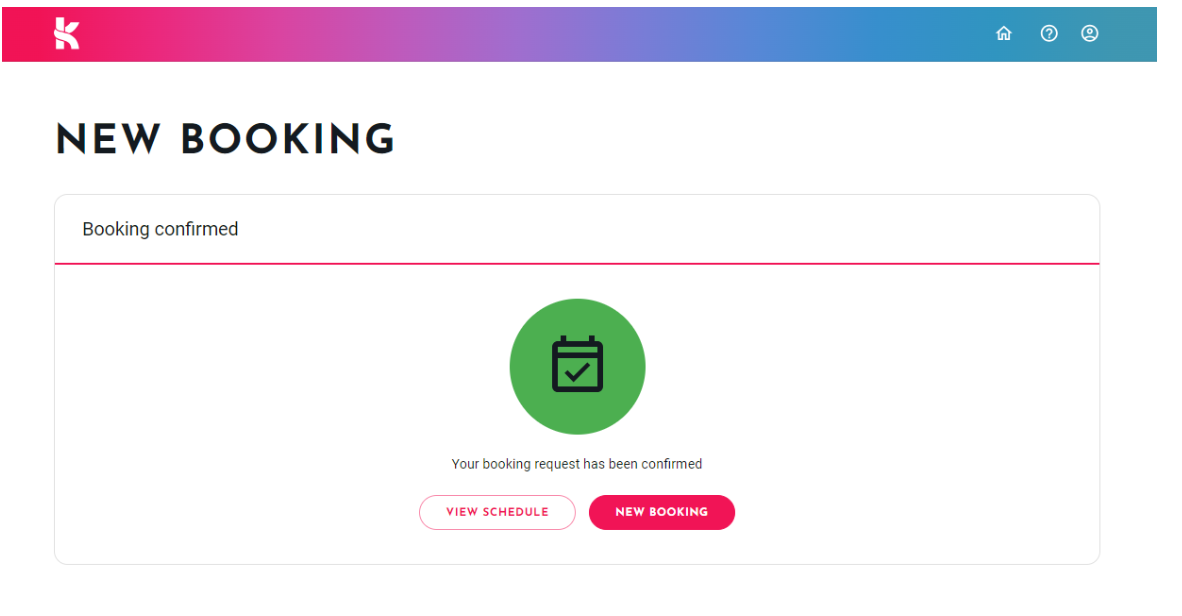Start another booking with pink New Booking button
1182x616 pixels.
(662, 512)
